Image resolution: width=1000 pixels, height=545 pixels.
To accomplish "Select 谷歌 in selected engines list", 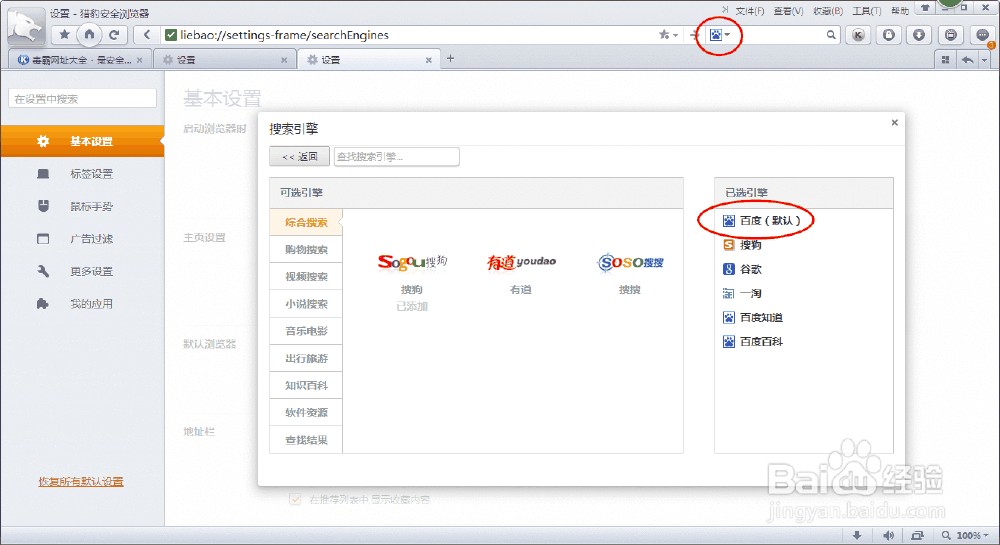I will (742, 269).
